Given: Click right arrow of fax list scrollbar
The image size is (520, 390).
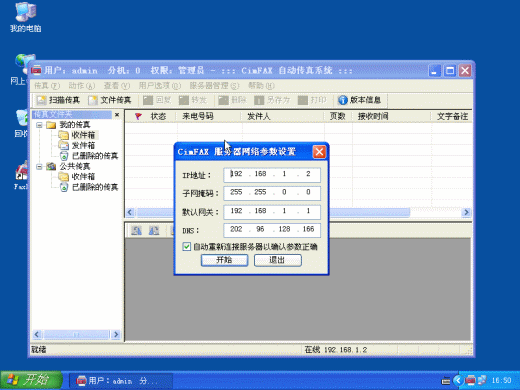Looking at the screenshot, I should click(466, 212).
